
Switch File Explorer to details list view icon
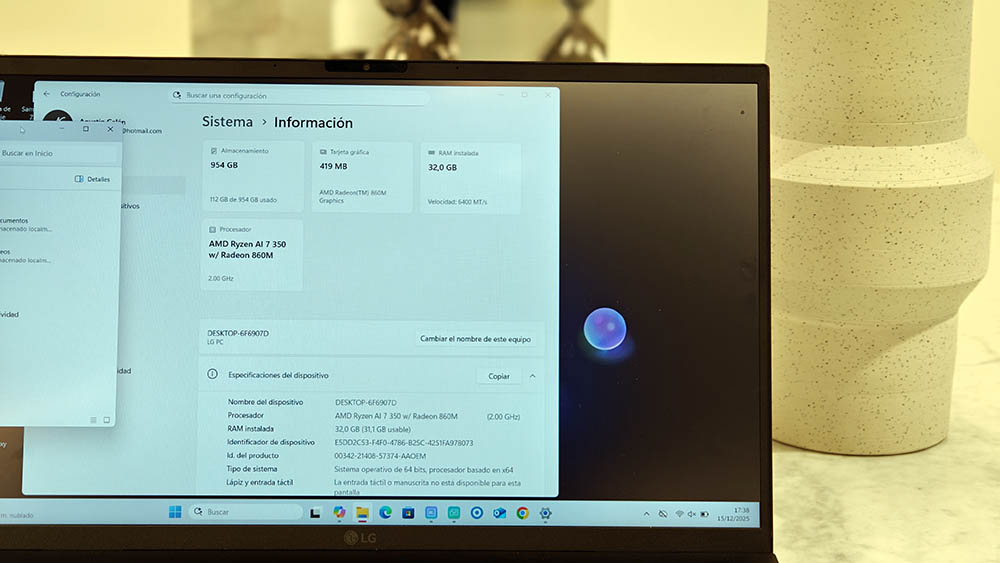tap(93, 420)
